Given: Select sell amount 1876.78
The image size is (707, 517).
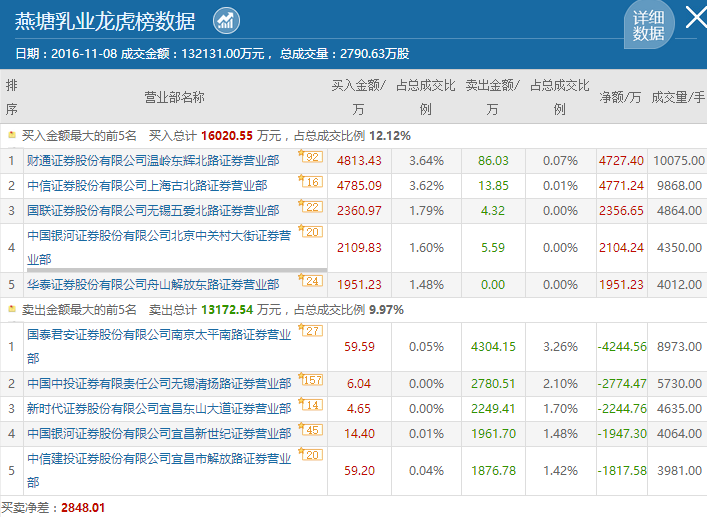Looking at the screenshot, I should pos(493,471).
